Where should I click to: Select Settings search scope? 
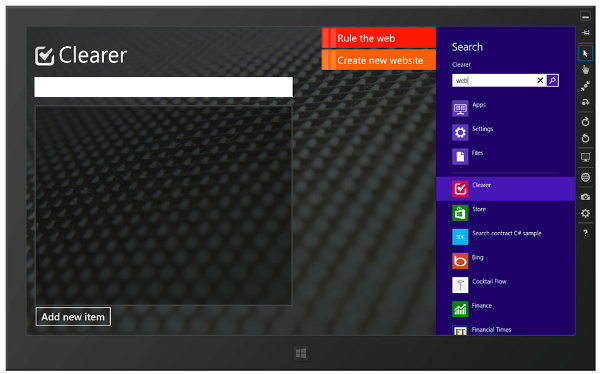tap(505, 133)
